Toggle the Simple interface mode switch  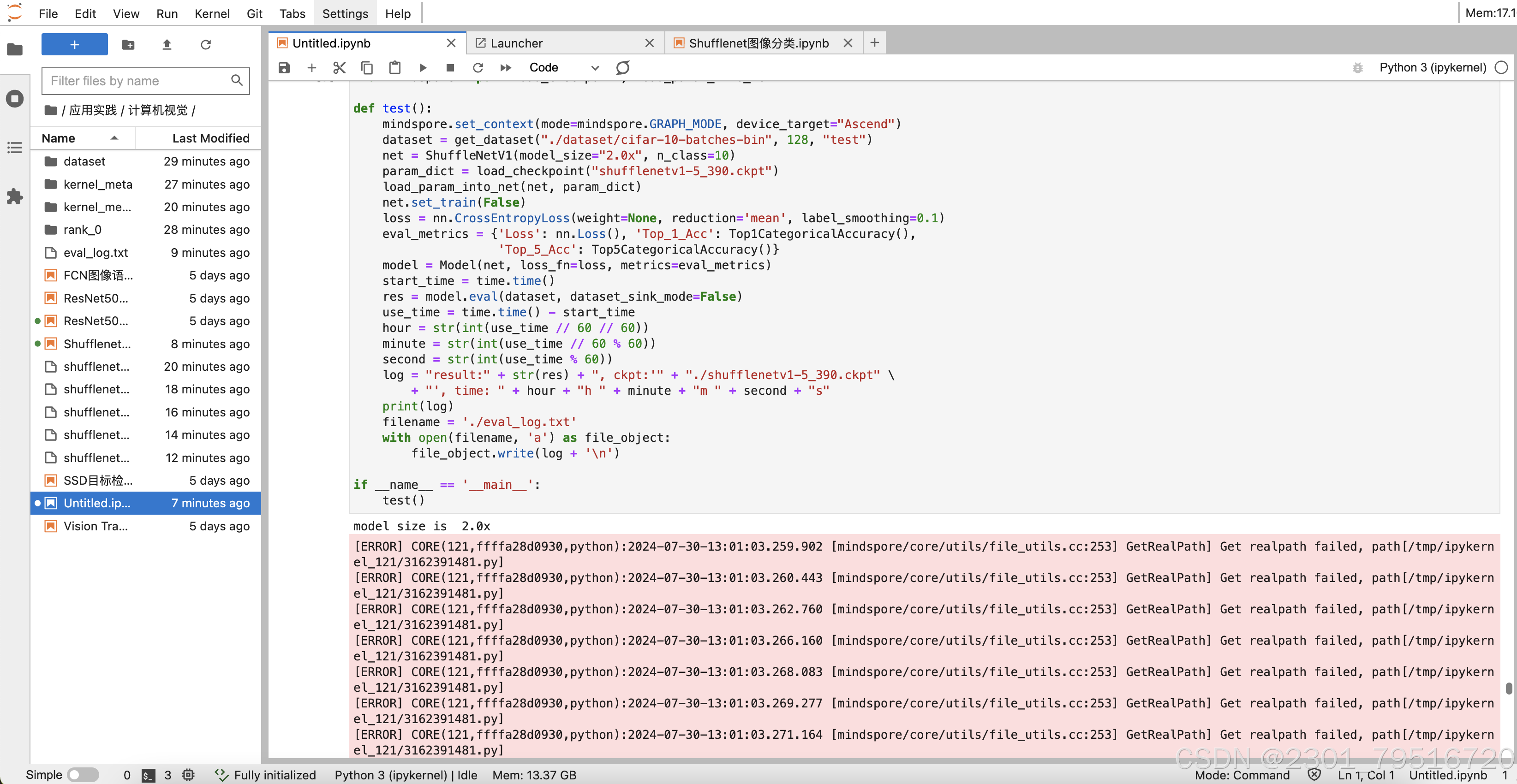(x=83, y=775)
